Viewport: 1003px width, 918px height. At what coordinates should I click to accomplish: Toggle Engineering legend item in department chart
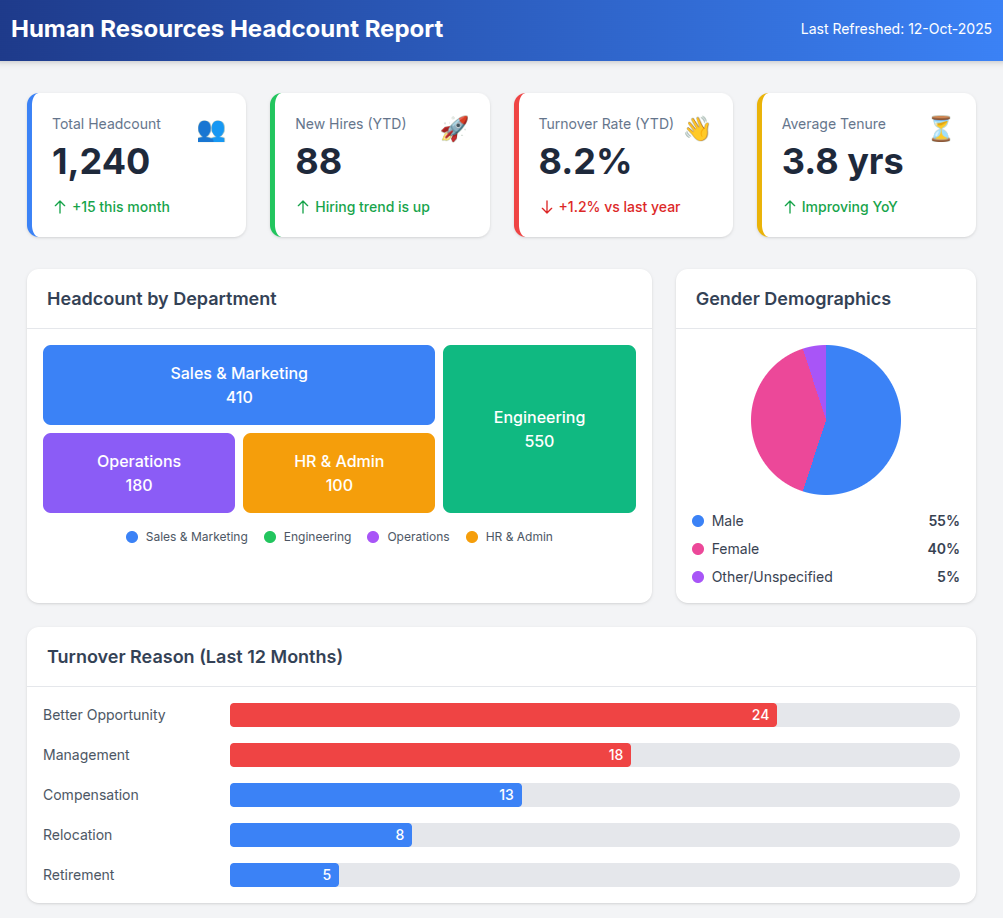point(308,537)
